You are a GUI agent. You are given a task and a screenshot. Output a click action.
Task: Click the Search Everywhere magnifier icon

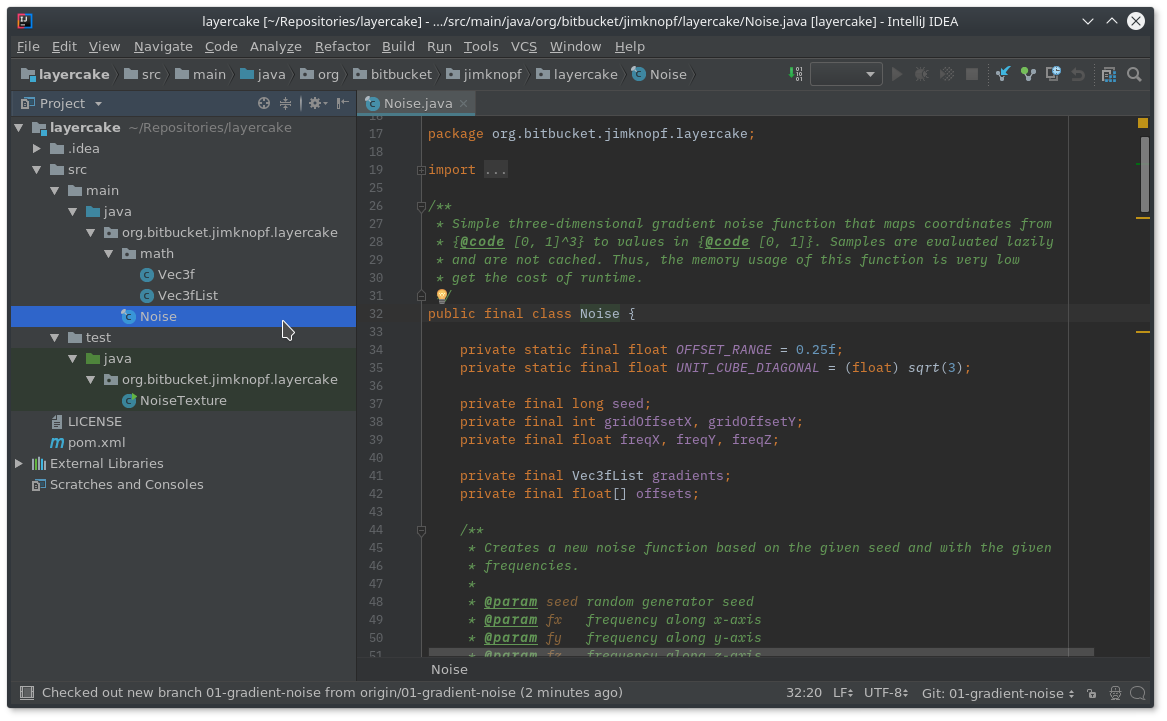click(1134, 74)
